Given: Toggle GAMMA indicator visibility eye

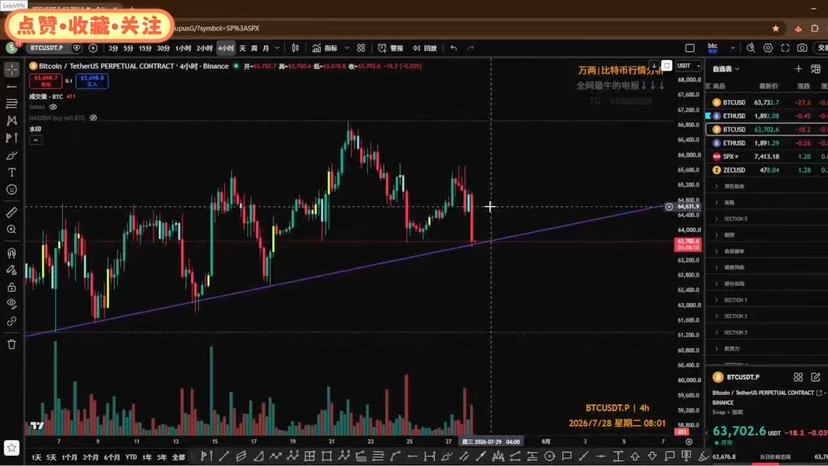Looking at the screenshot, I should pos(53,107).
